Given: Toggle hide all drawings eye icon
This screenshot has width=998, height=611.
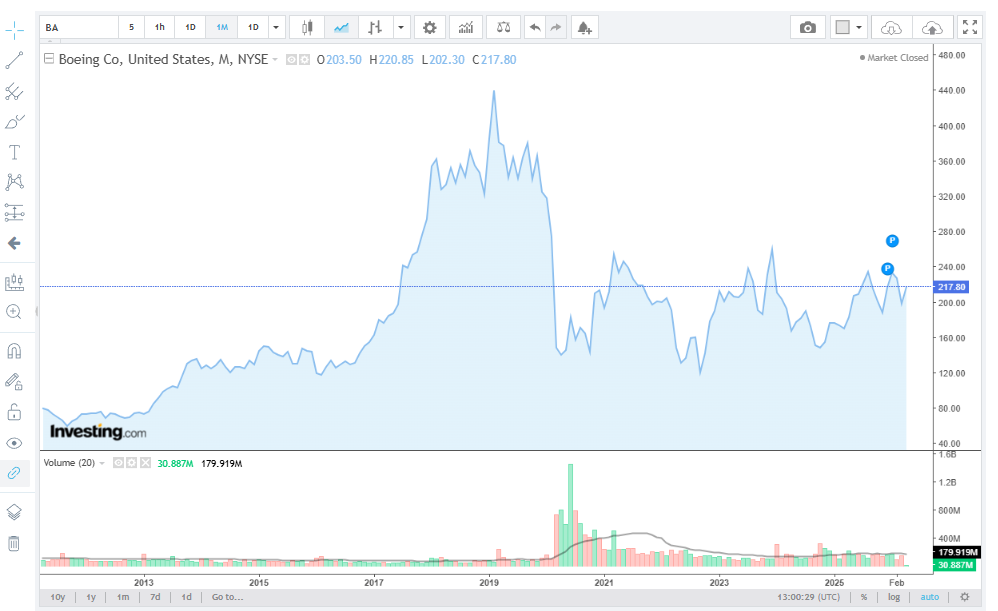Looking at the screenshot, I should (x=14, y=443).
